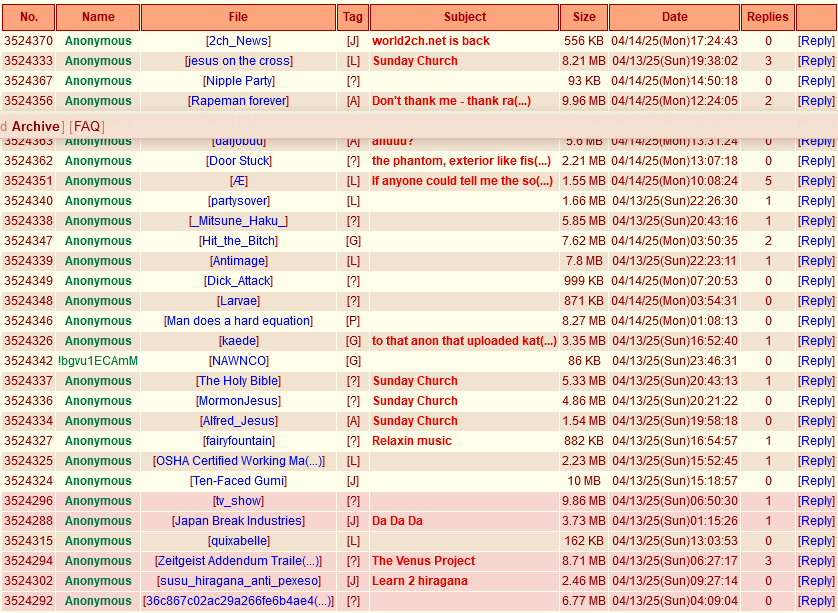Open the Archive link in the floating bar

(x=35, y=127)
